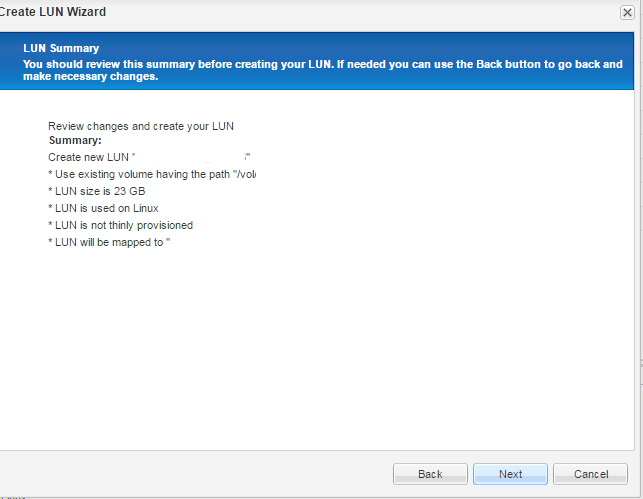Click the truncated '/vol' volume path text
This screenshot has height=499, width=643.
(246, 175)
